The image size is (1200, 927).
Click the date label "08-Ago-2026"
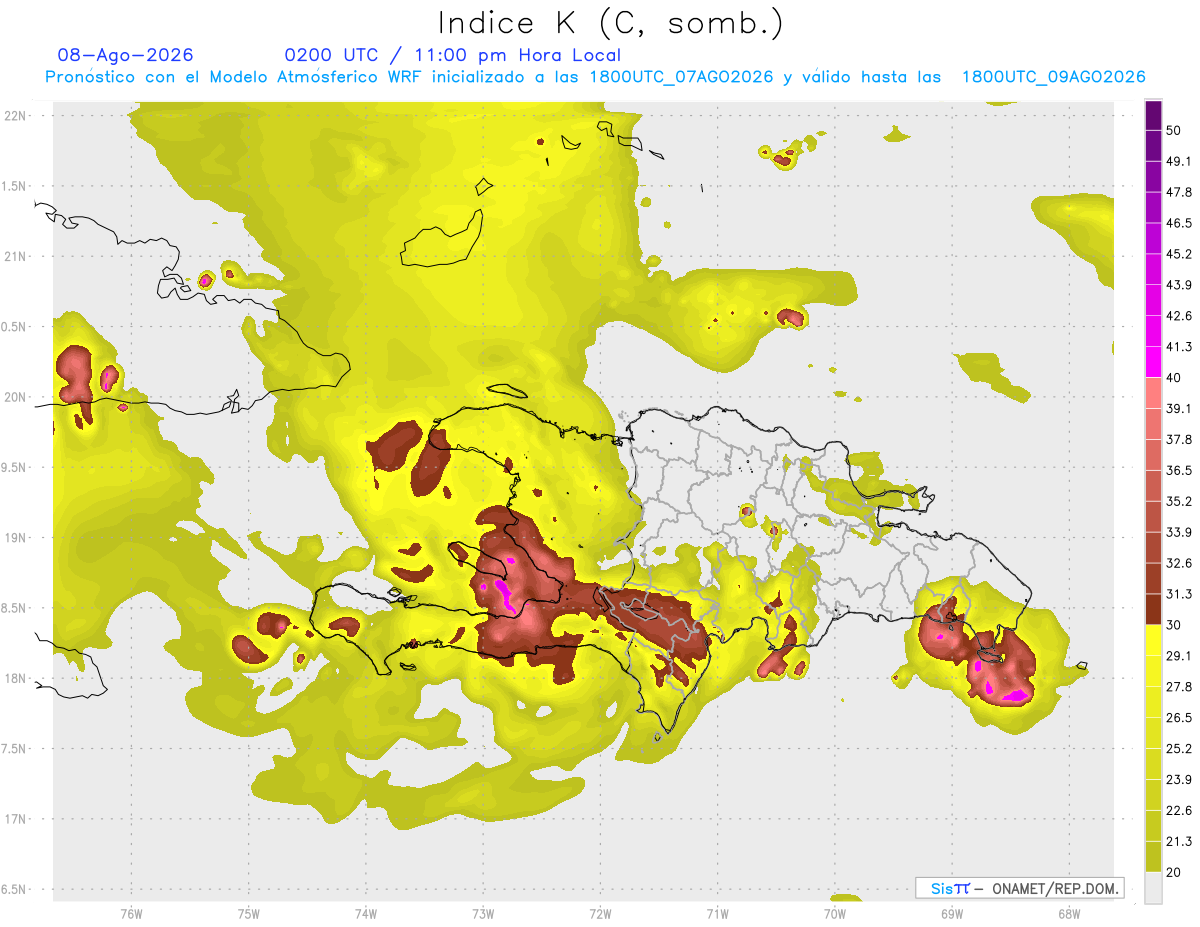tap(126, 55)
